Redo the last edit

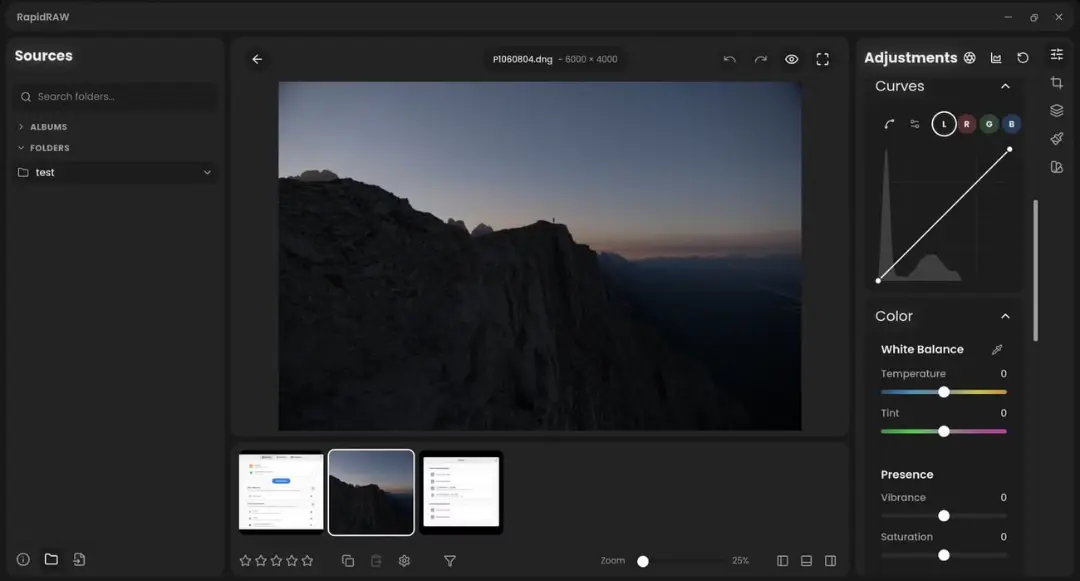click(760, 59)
